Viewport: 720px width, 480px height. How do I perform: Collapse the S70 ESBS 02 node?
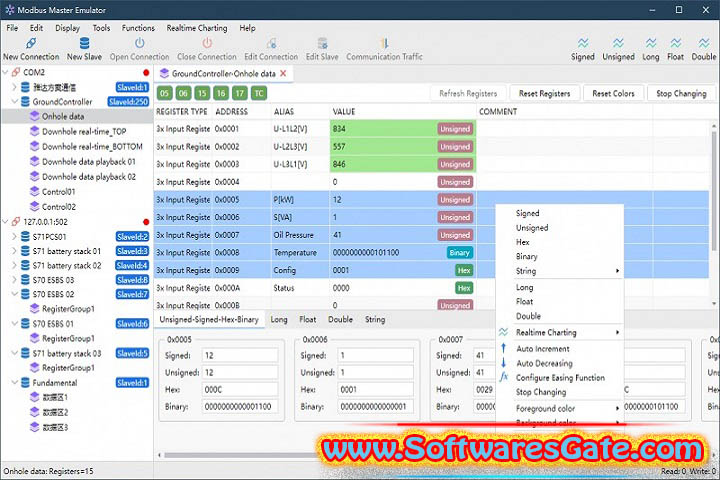[x=15, y=294]
